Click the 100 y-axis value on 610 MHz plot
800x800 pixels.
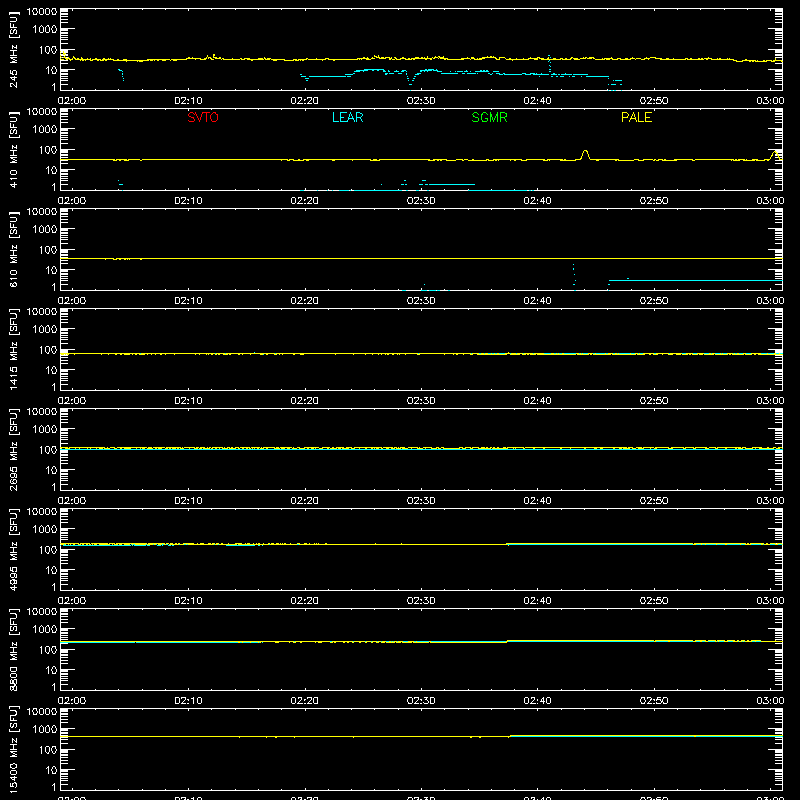point(47,250)
